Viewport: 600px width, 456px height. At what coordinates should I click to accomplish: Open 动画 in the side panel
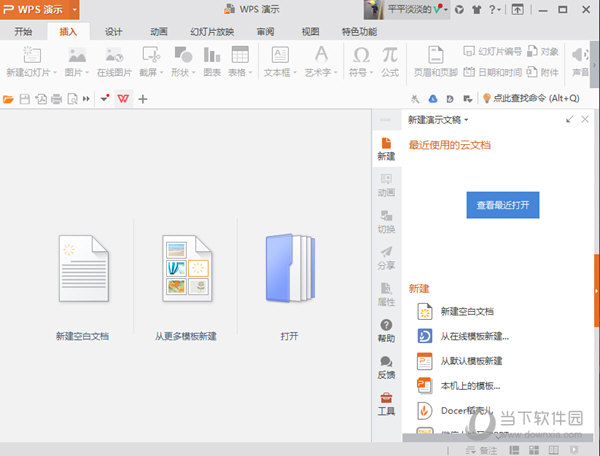coord(386,186)
